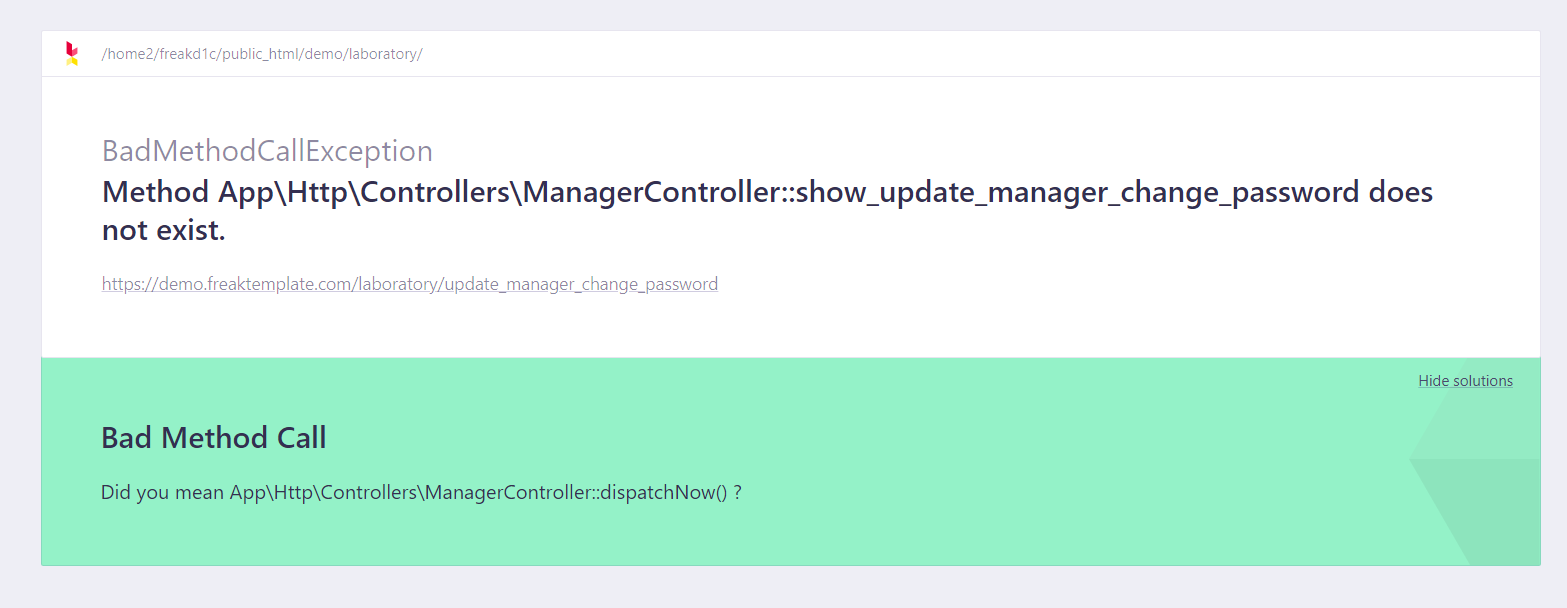The image size is (1567, 608).
Task: Click the 'freakd1c' segment of the header path
Action: [x=186, y=54]
